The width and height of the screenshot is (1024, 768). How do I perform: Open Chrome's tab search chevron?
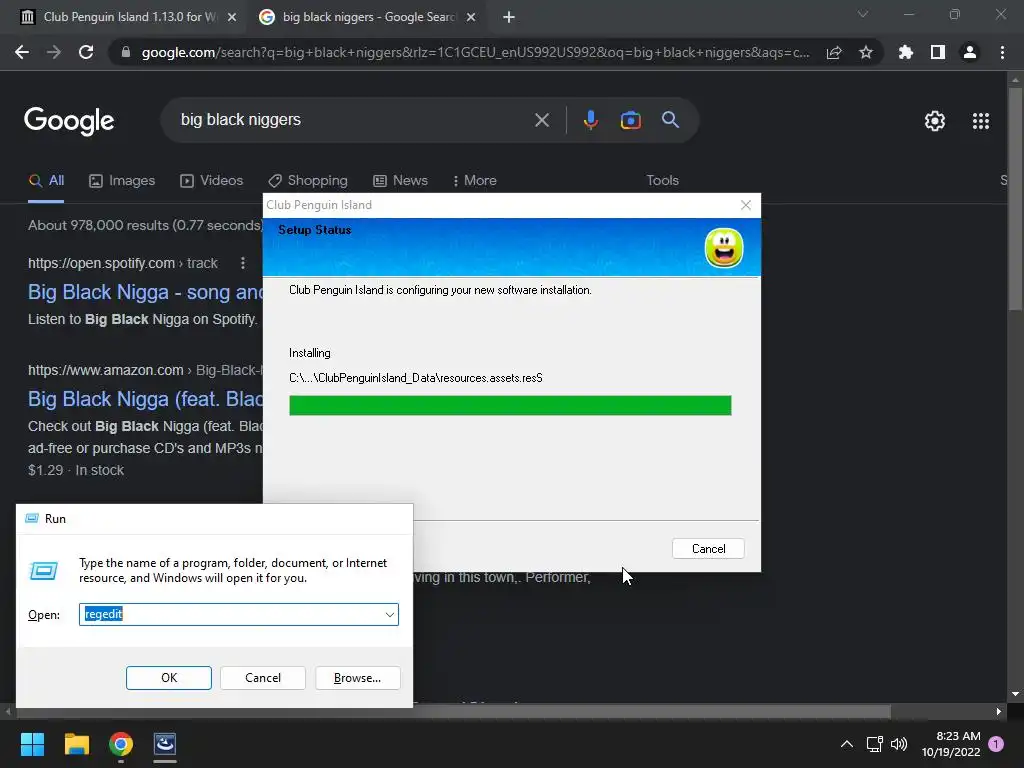[x=863, y=14]
